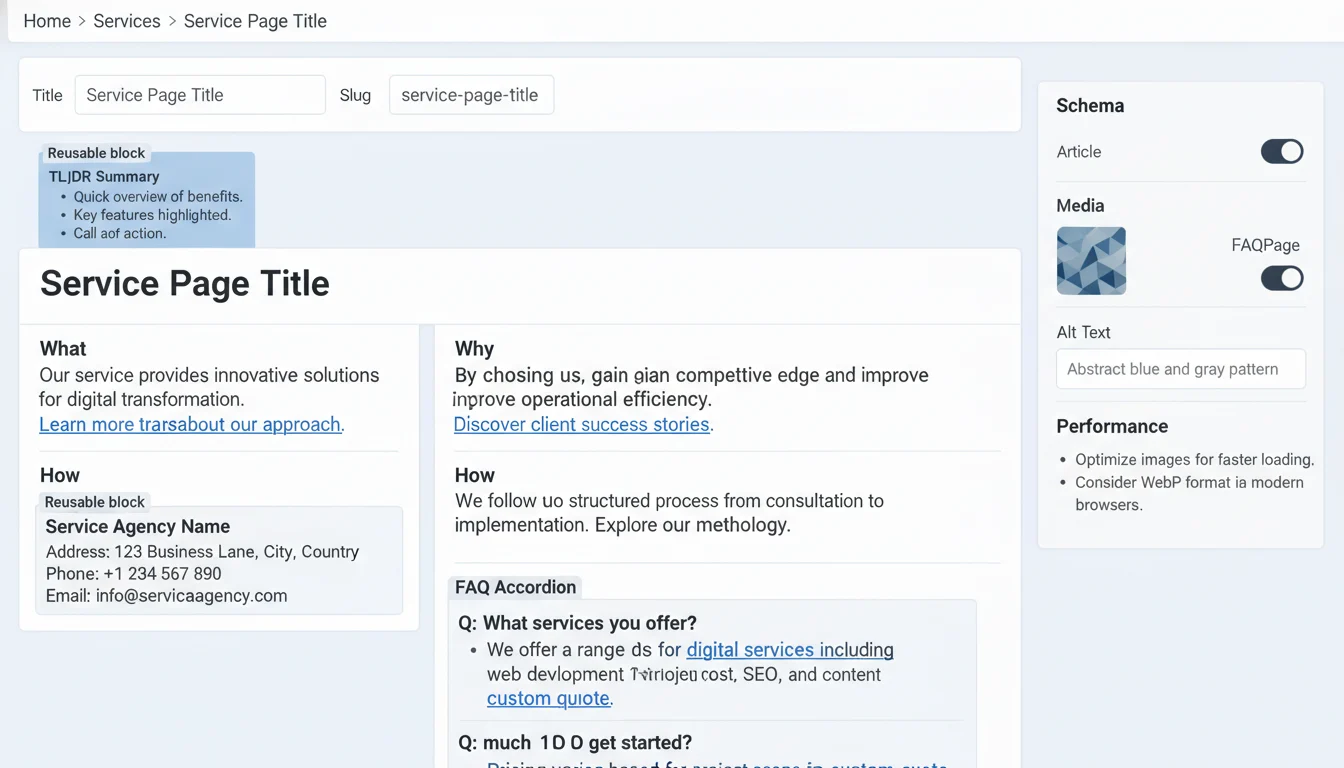Follow the Learn more about our approach link
Viewport: 1344px width, 768px height.
tap(190, 424)
